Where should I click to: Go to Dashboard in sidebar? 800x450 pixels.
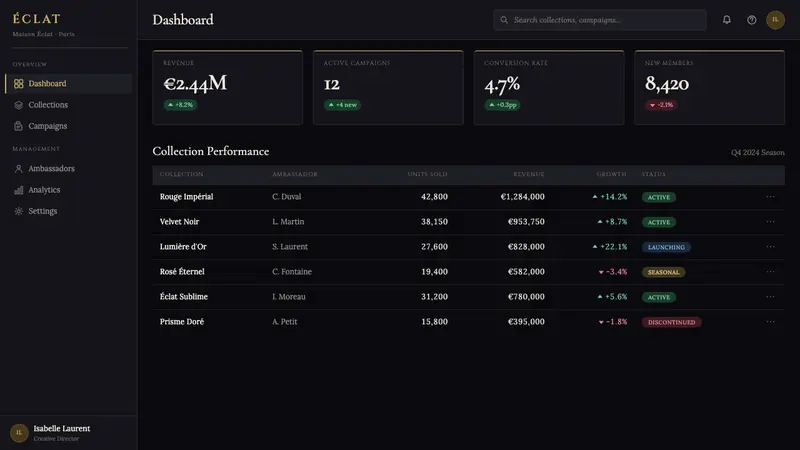(68, 84)
